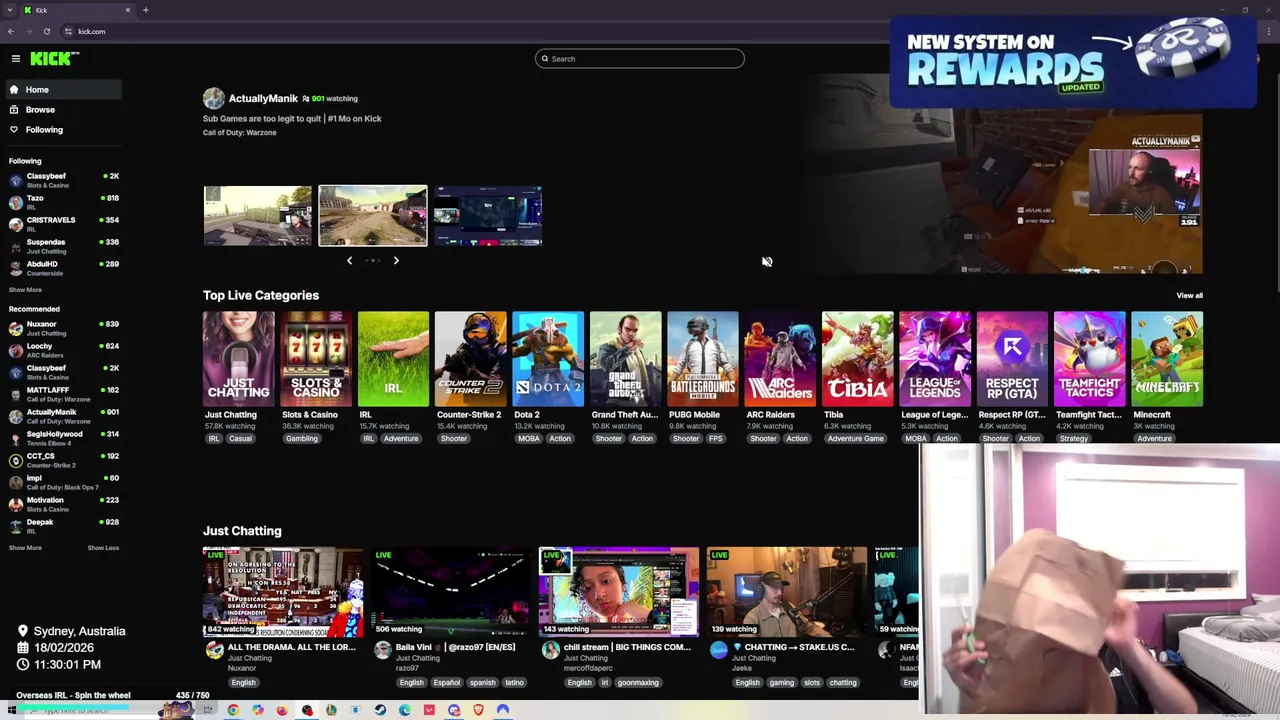Open chill stream BIG THINGS thumbnail
Viewport: 1280px width, 720px height.
coord(619,592)
